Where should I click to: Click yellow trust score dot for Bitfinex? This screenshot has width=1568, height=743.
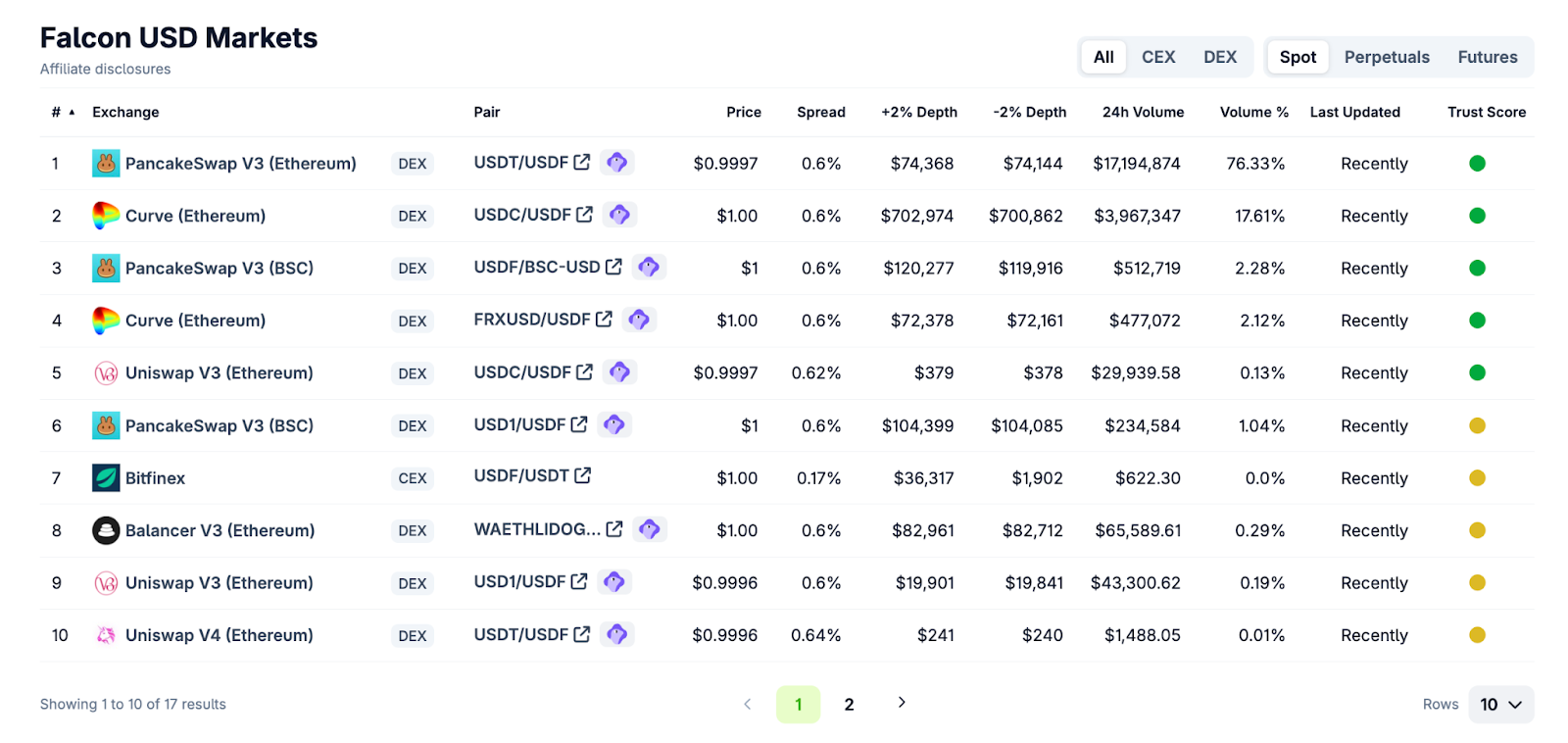click(x=1478, y=477)
